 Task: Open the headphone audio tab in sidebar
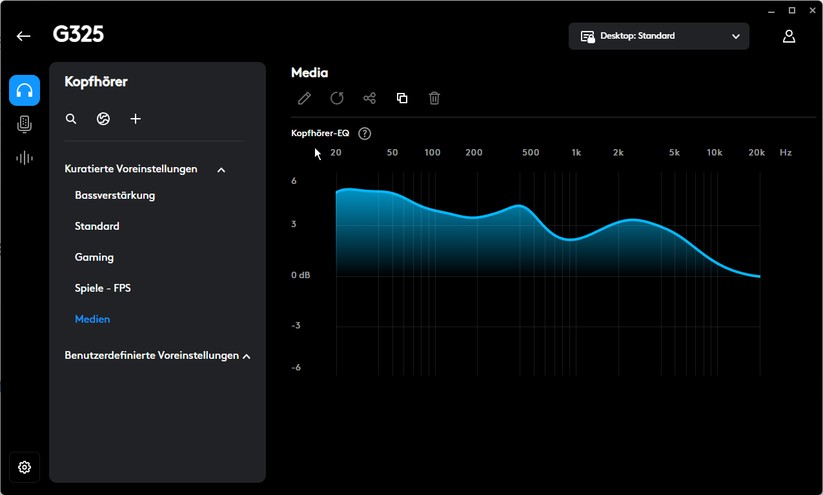click(x=24, y=90)
